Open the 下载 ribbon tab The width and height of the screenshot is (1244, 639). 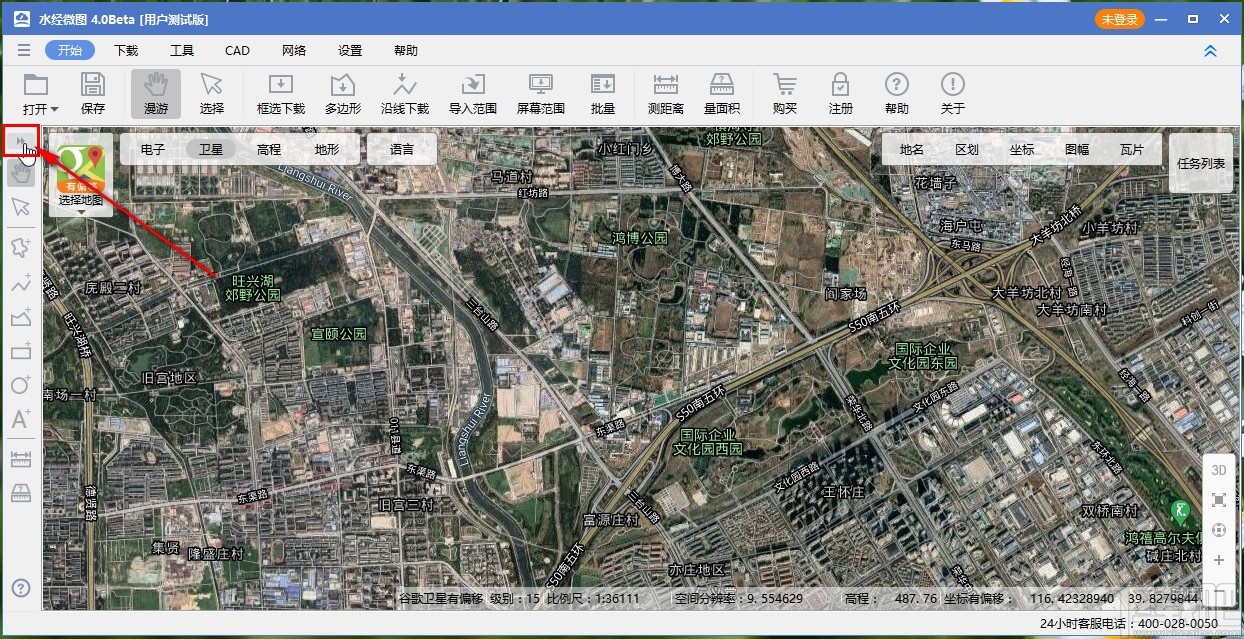(126, 51)
